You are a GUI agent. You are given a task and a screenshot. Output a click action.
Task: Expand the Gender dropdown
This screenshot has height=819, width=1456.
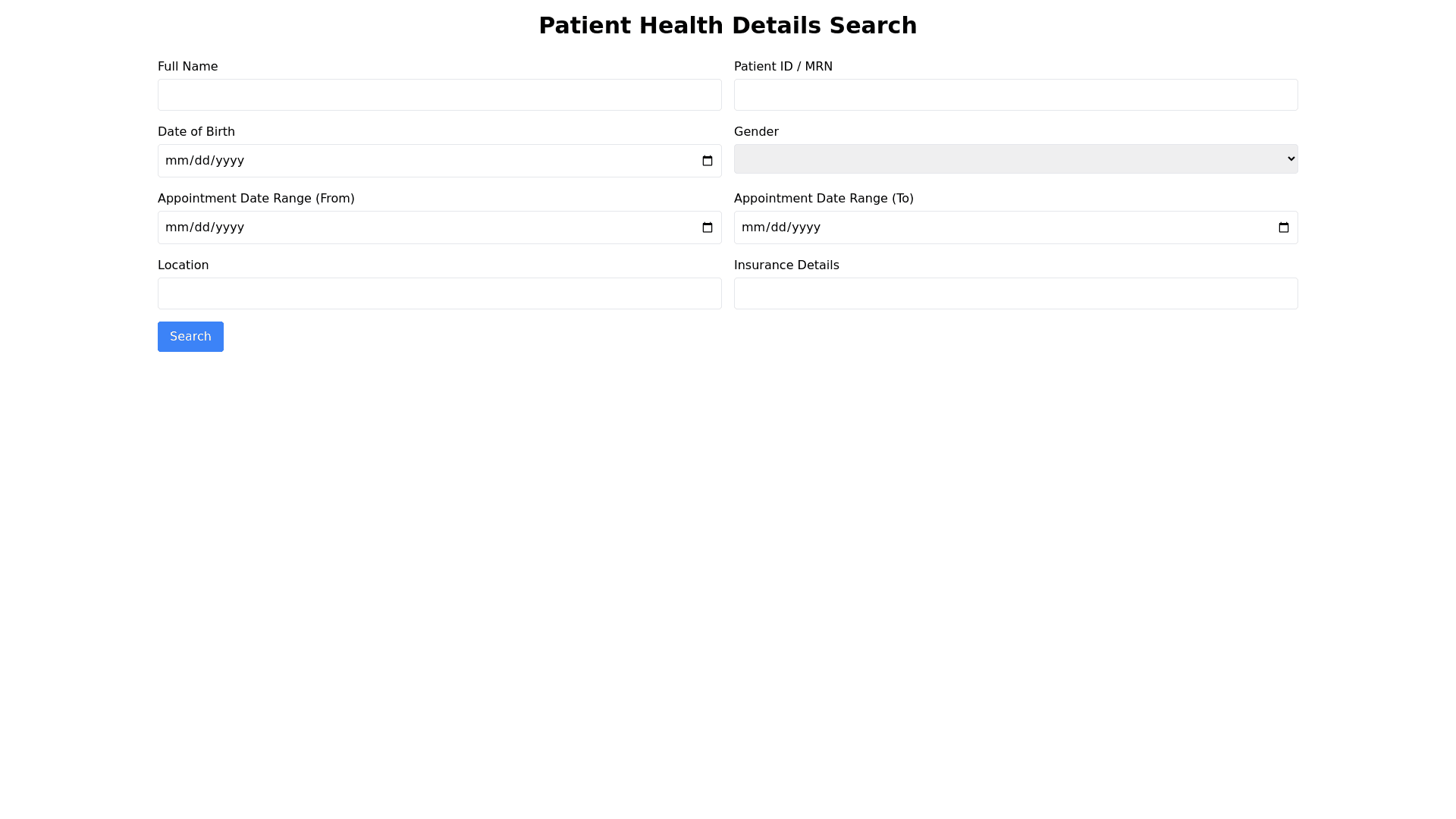pyautogui.click(x=1015, y=159)
